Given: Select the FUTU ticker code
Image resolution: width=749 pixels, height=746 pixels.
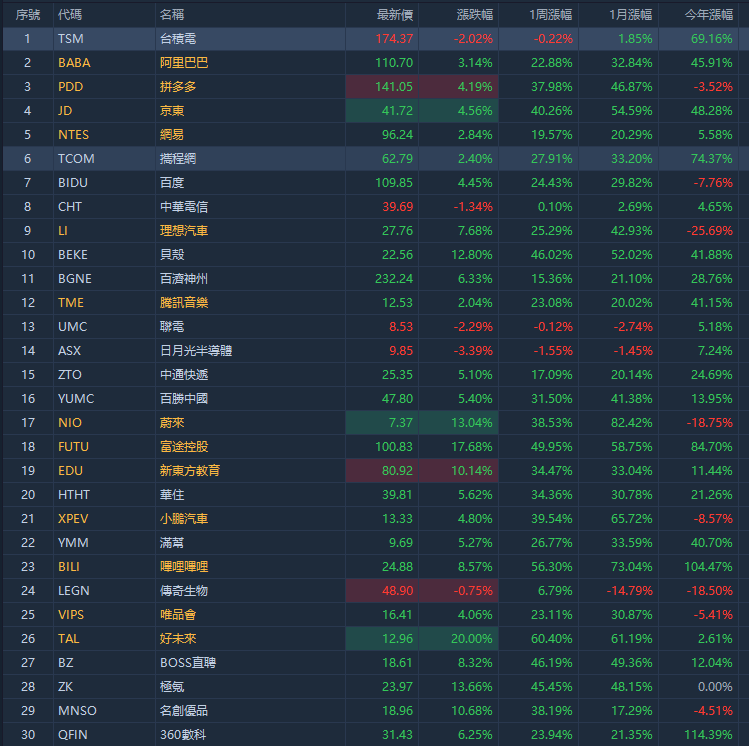Looking at the screenshot, I should pos(73,447).
